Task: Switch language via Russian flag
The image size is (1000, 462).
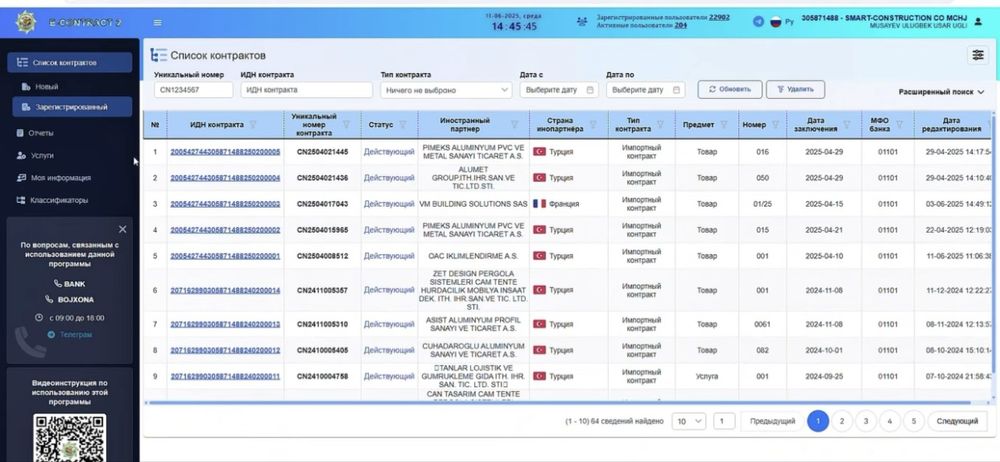Action: [x=776, y=22]
